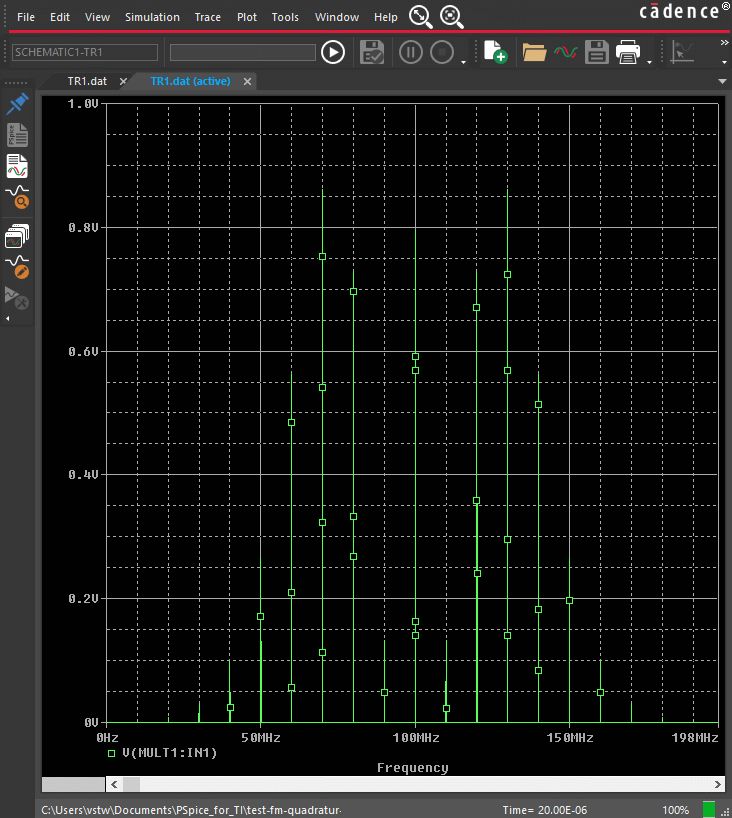Open the Simulation menu

point(152,17)
